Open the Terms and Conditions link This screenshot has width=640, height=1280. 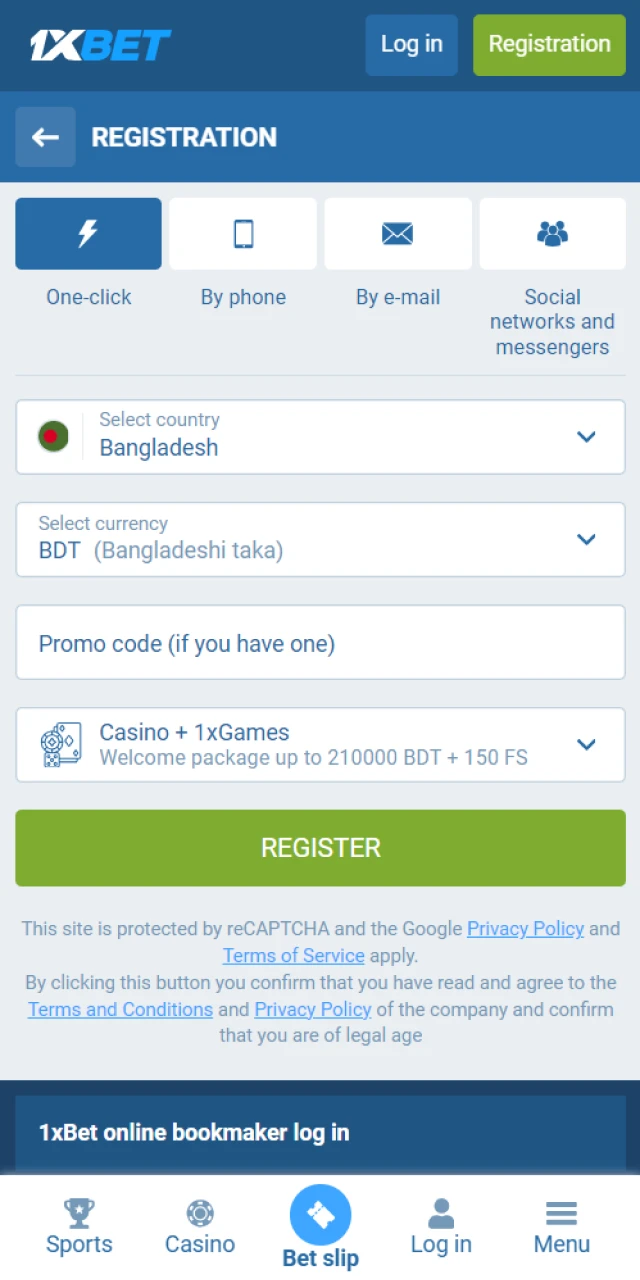(x=120, y=1009)
